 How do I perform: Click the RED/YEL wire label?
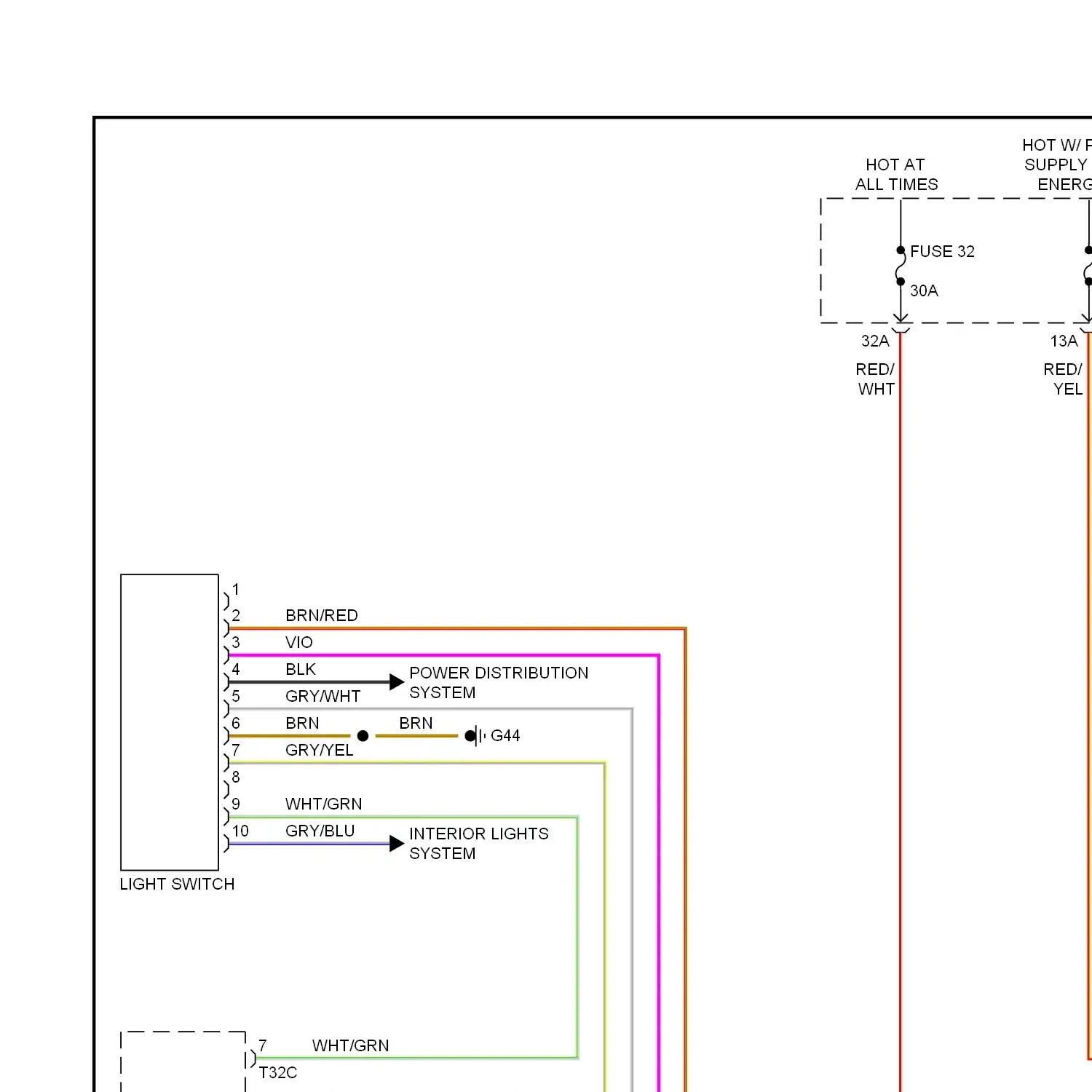click(1064, 379)
